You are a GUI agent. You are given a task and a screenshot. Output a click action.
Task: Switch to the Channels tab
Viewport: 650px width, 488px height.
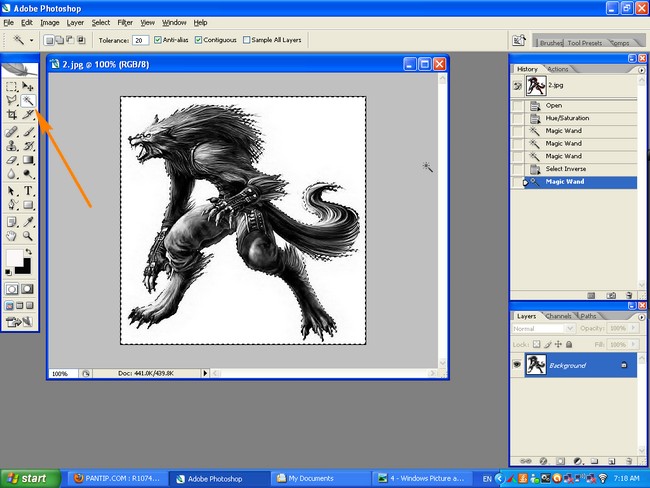[x=558, y=316]
